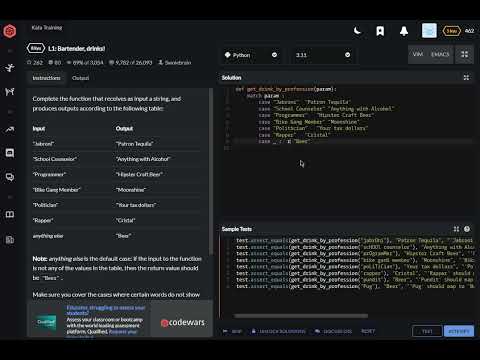
Task: Expand the Solution editor panel
Action: (466, 78)
